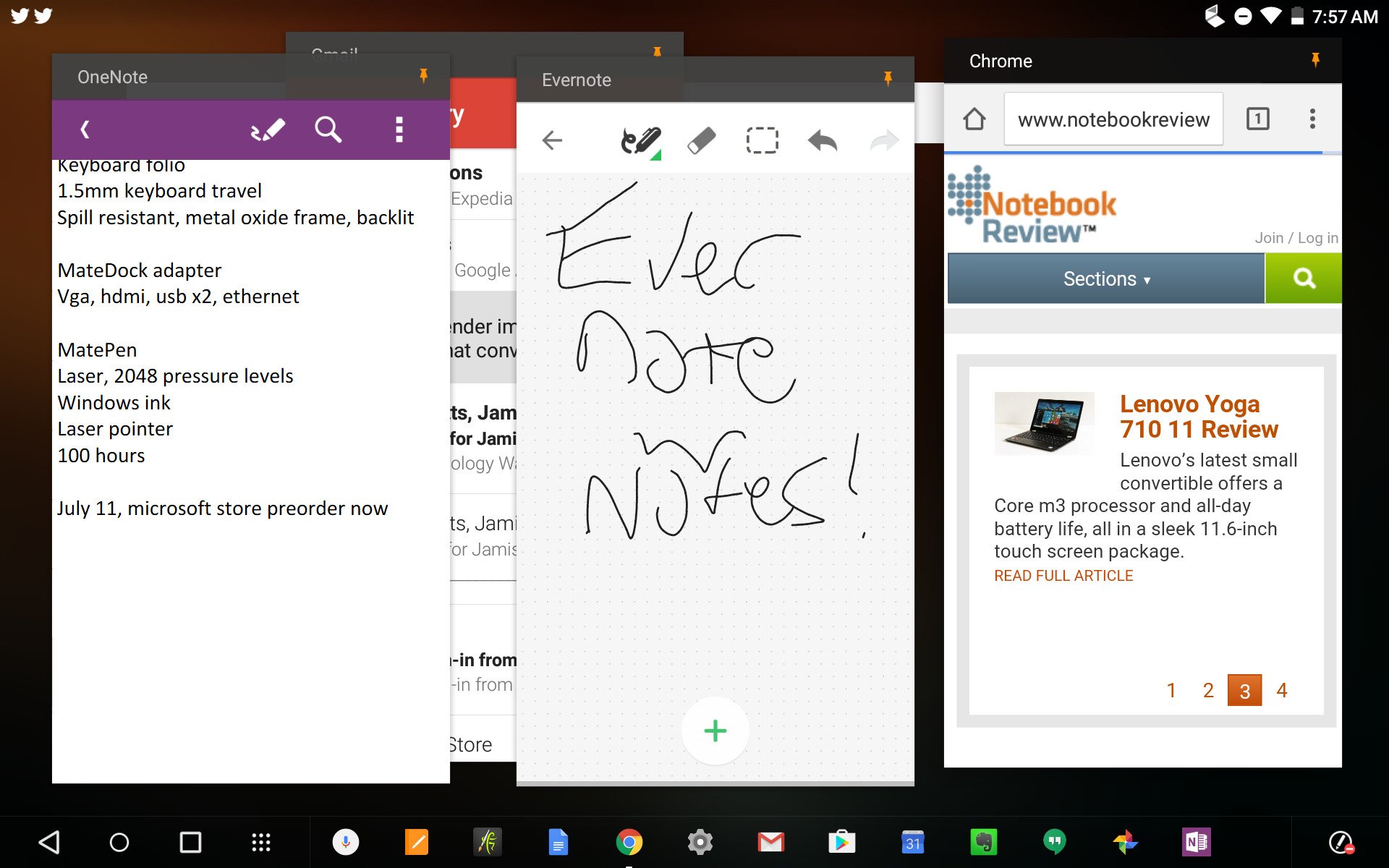Add a page with Evernote's green plus button
Image resolution: width=1389 pixels, height=868 pixels.
715,731
